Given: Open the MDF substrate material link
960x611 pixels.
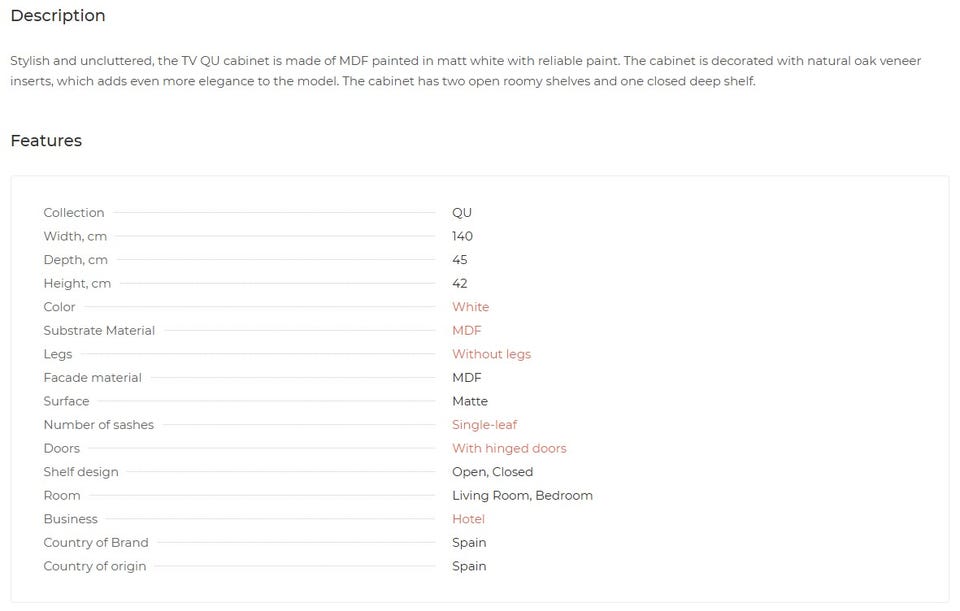Looking at the screenshot, I should 466,331.
